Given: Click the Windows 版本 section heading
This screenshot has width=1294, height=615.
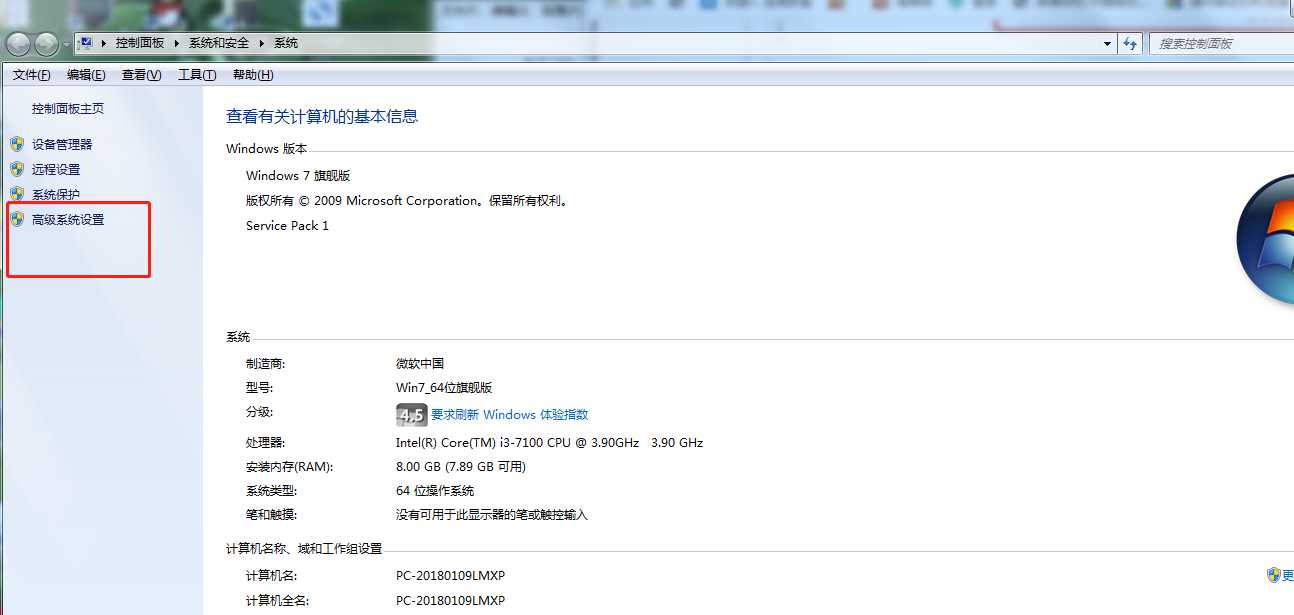Looking at the screenshot, I should [x=267, y=149].
